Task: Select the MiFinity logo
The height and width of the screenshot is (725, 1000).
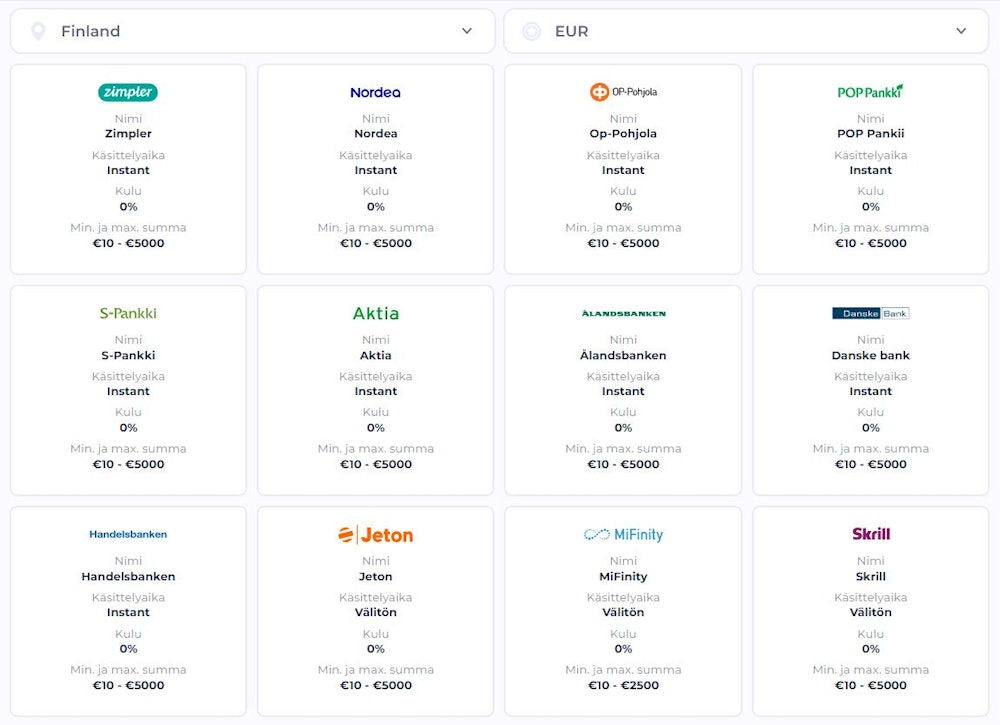Action: pos(623,534)
